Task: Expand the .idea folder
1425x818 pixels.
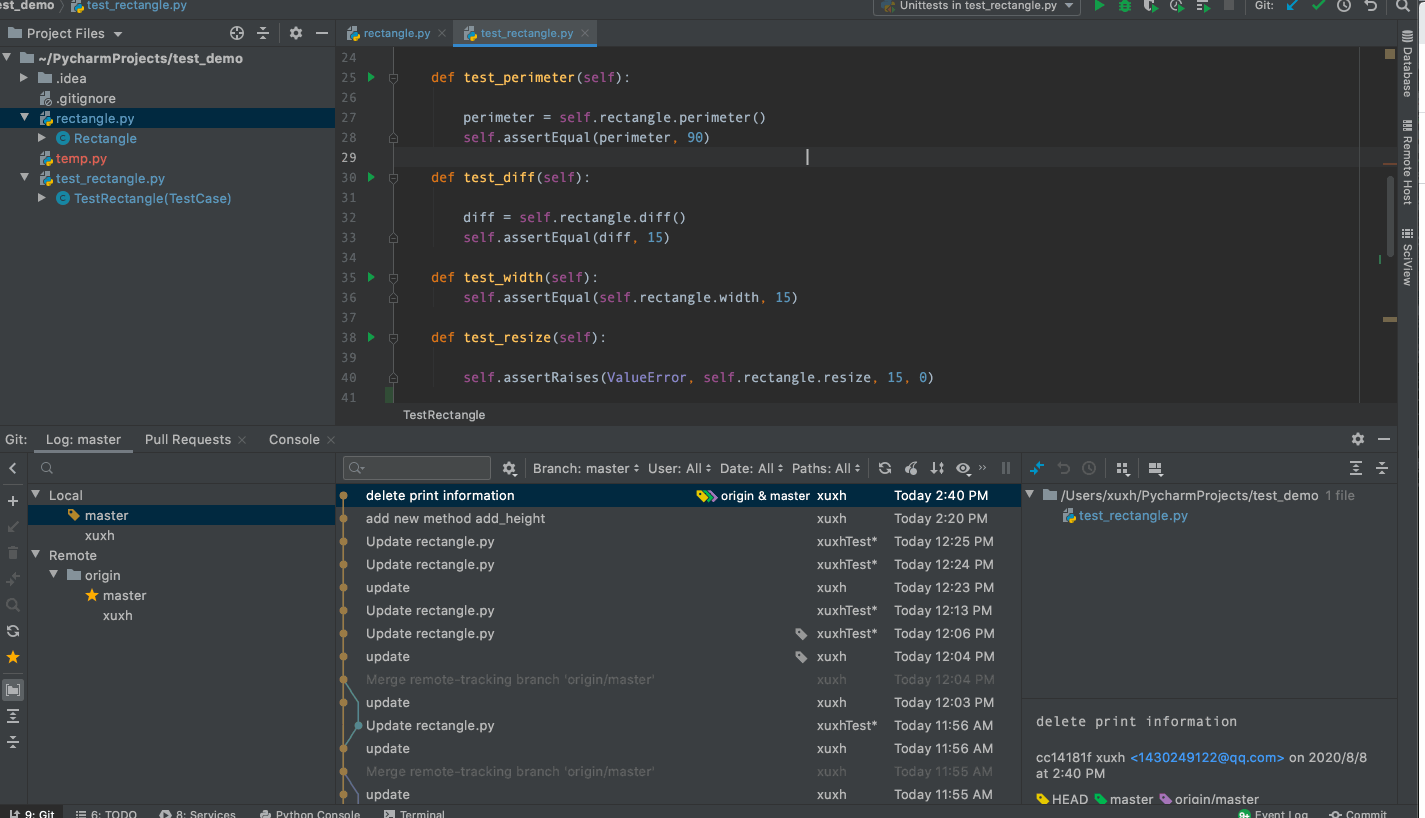Action: 25,78
